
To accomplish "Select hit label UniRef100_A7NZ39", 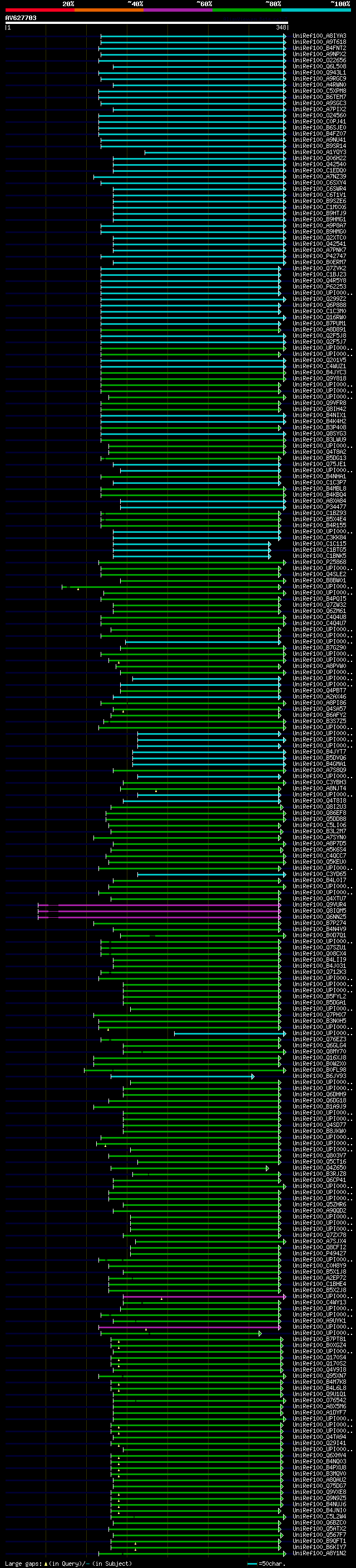I will pos(319,176).
